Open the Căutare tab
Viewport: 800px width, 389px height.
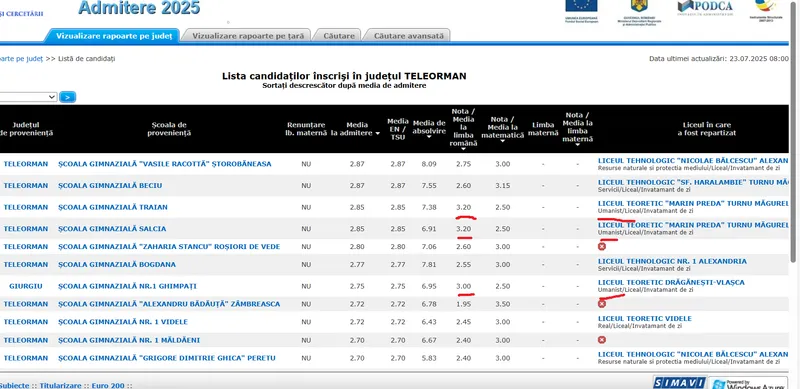click(x=339, y=36)
